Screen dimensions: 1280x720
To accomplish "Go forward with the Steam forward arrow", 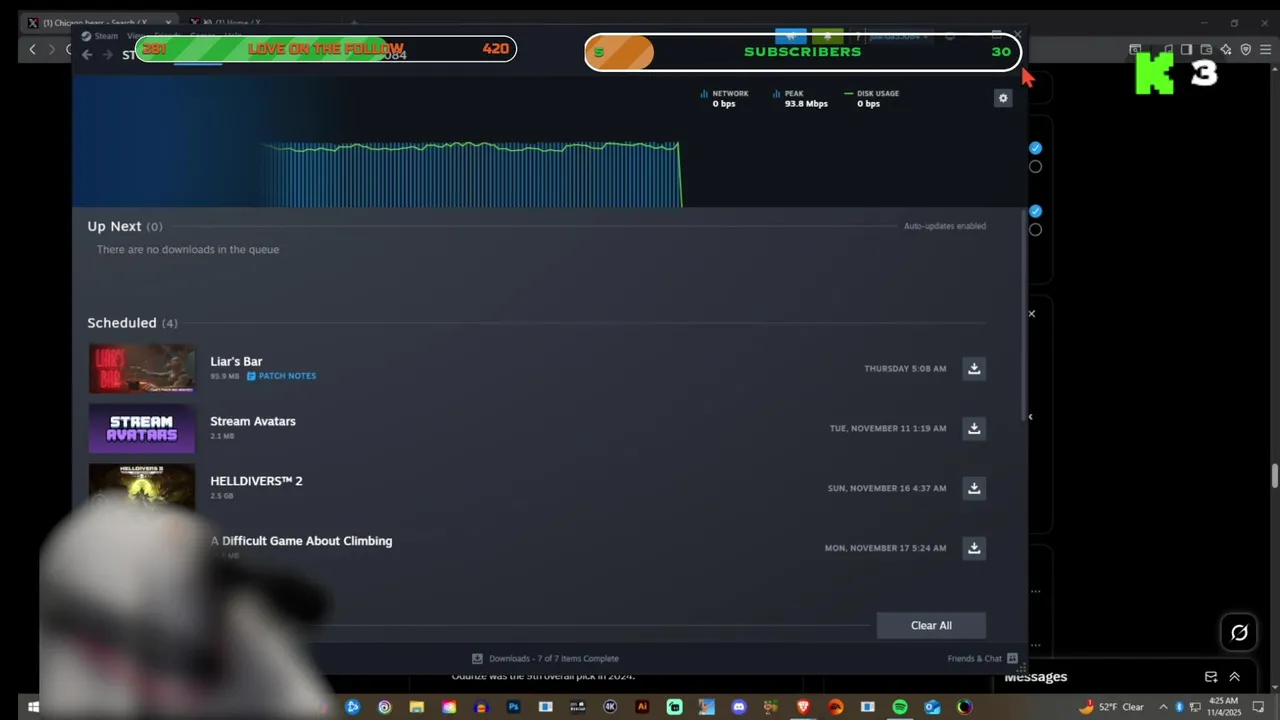I will point(106,55).
